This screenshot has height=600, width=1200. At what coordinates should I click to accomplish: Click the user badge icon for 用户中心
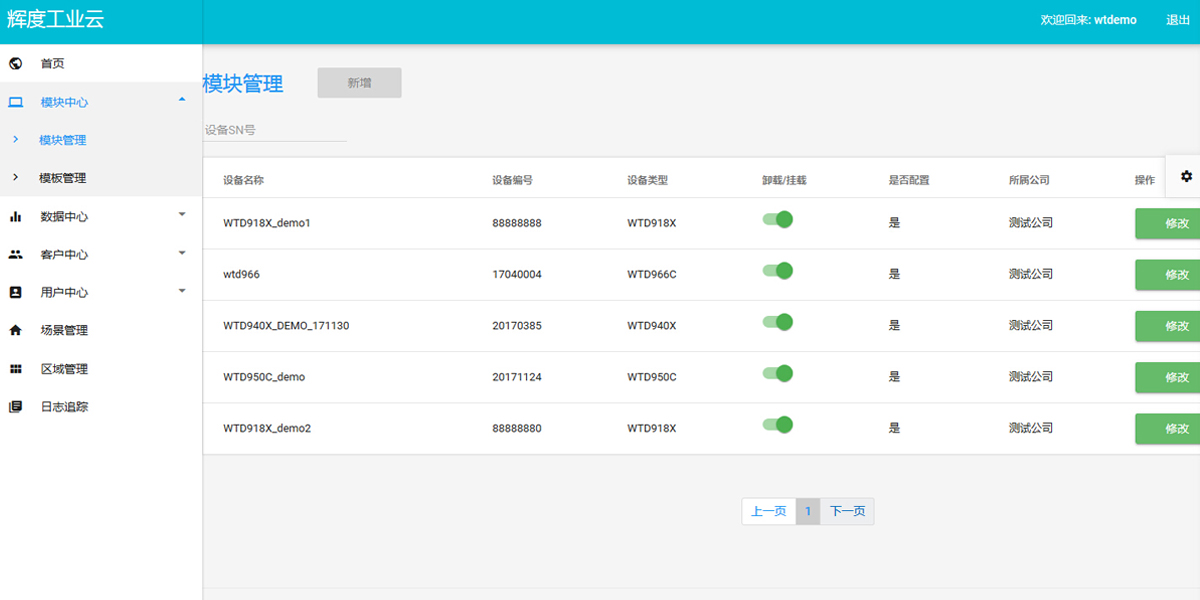pos(15,292)
